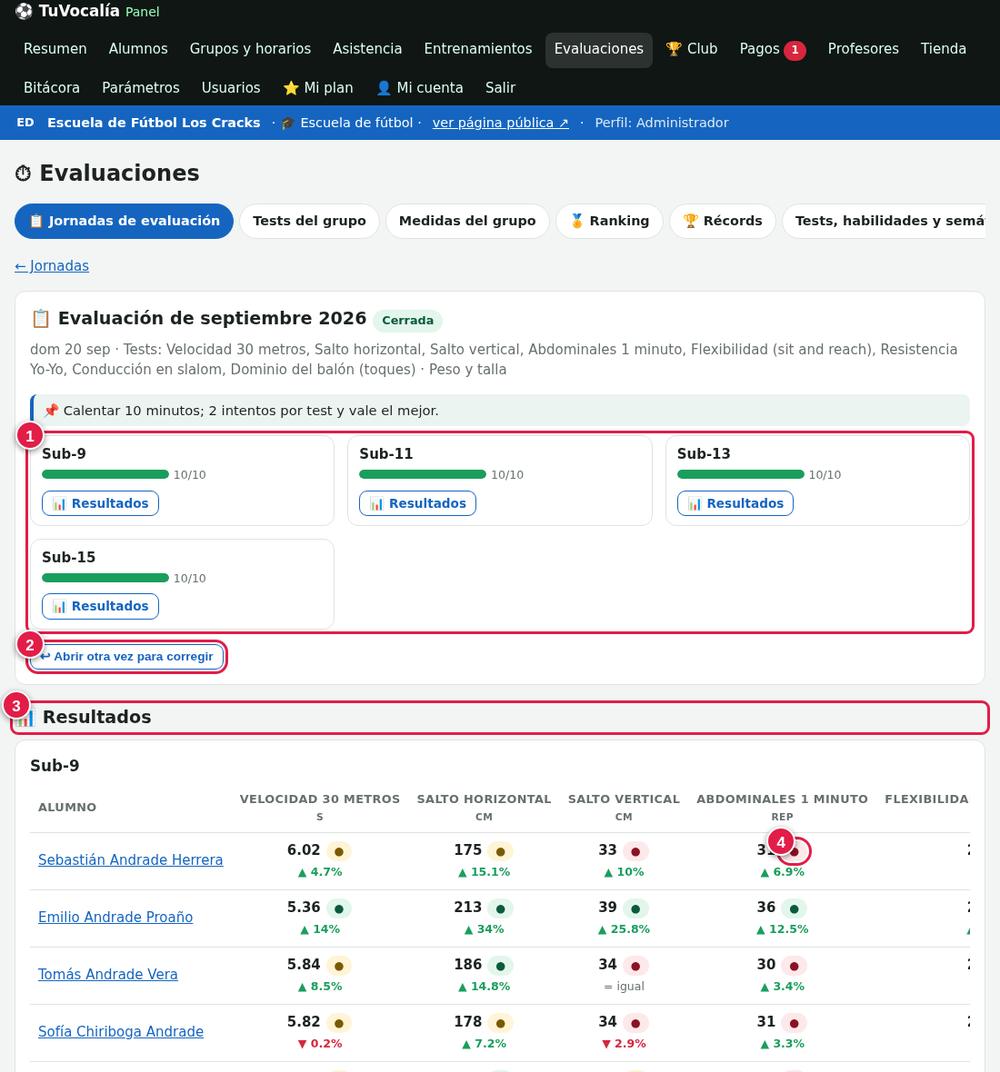Open Sofía Chiriboga Andrade's student link

(x=121, y=1032)
